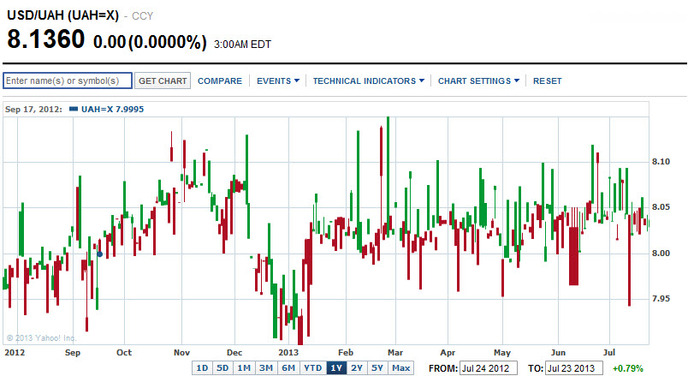Expand the EVENTS dropdown menu

point(278,81)
